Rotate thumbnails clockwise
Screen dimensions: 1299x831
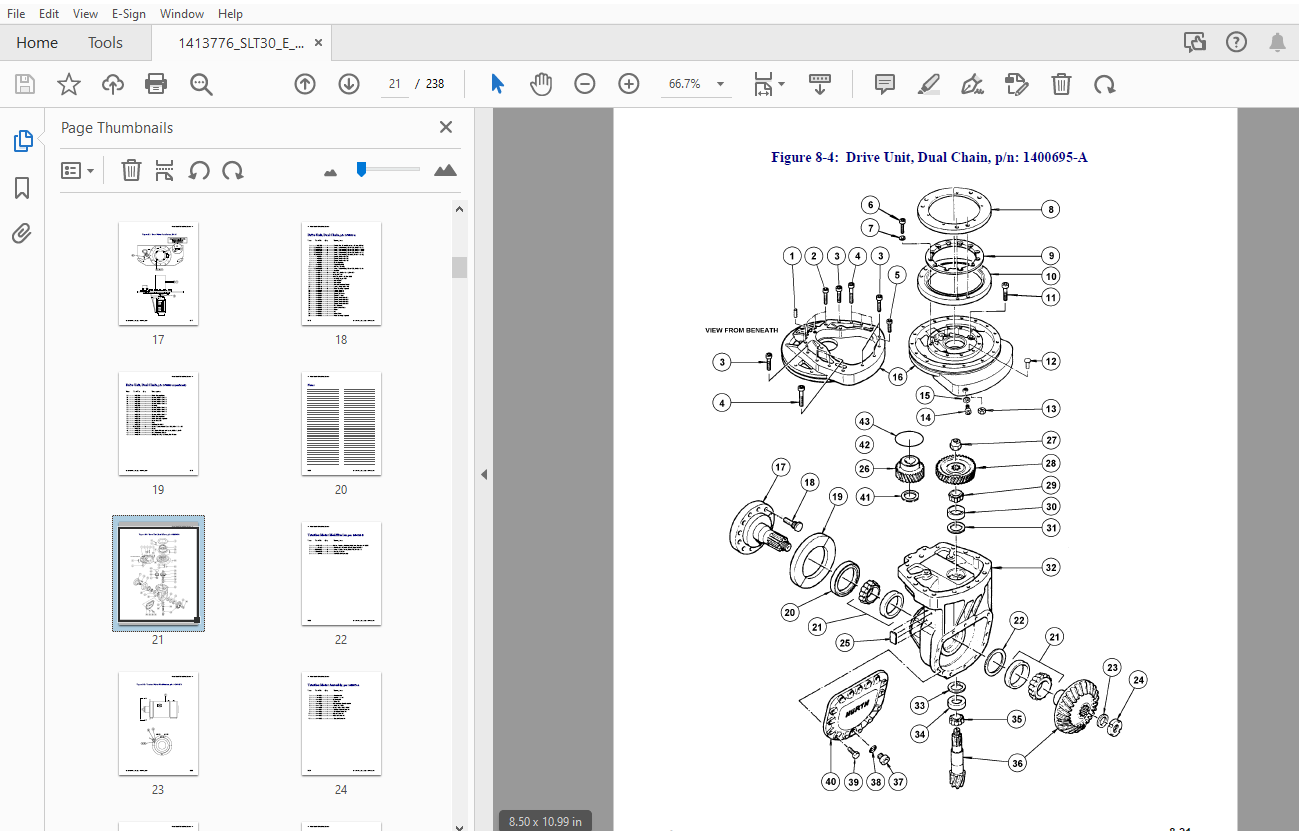click(233, 170)
